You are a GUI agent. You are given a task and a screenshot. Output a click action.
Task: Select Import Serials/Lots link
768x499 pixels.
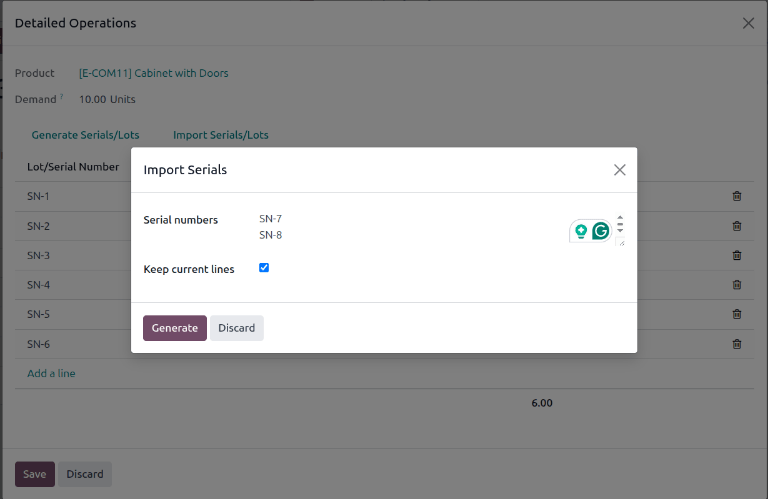(x=220, y=135)
